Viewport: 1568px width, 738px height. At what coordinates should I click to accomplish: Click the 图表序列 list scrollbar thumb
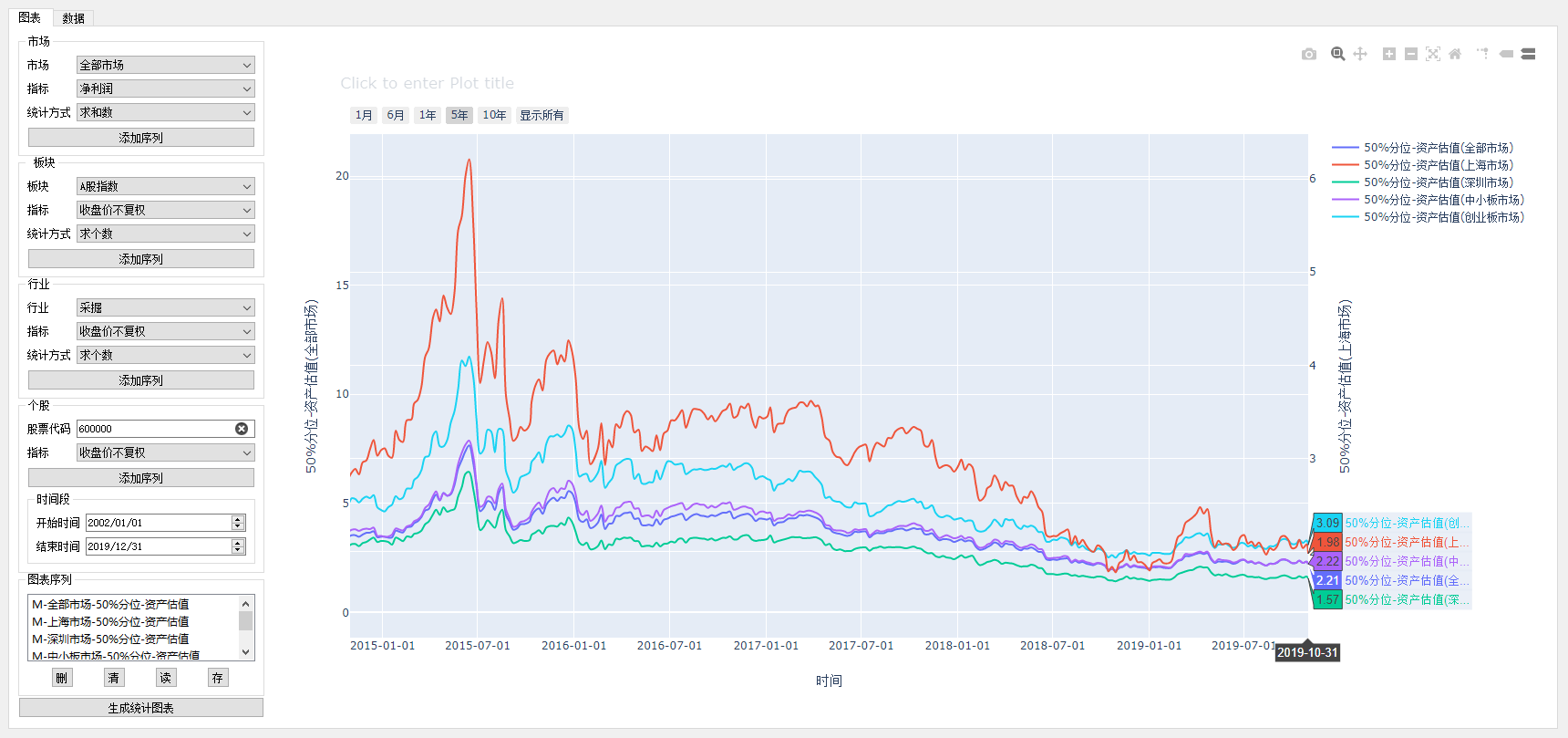245,621
